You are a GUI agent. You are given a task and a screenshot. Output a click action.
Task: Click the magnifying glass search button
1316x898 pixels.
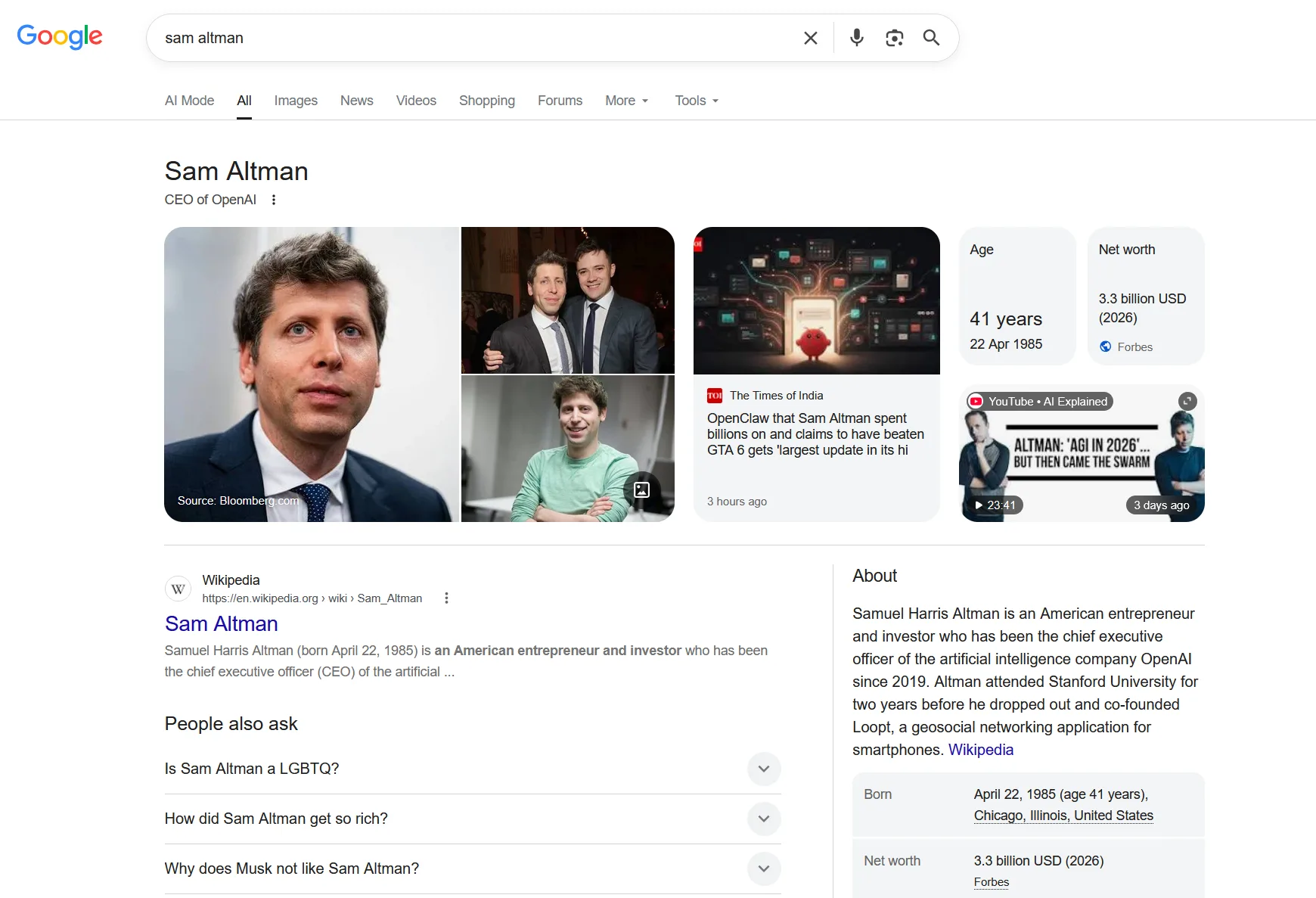tap(931, 38)
